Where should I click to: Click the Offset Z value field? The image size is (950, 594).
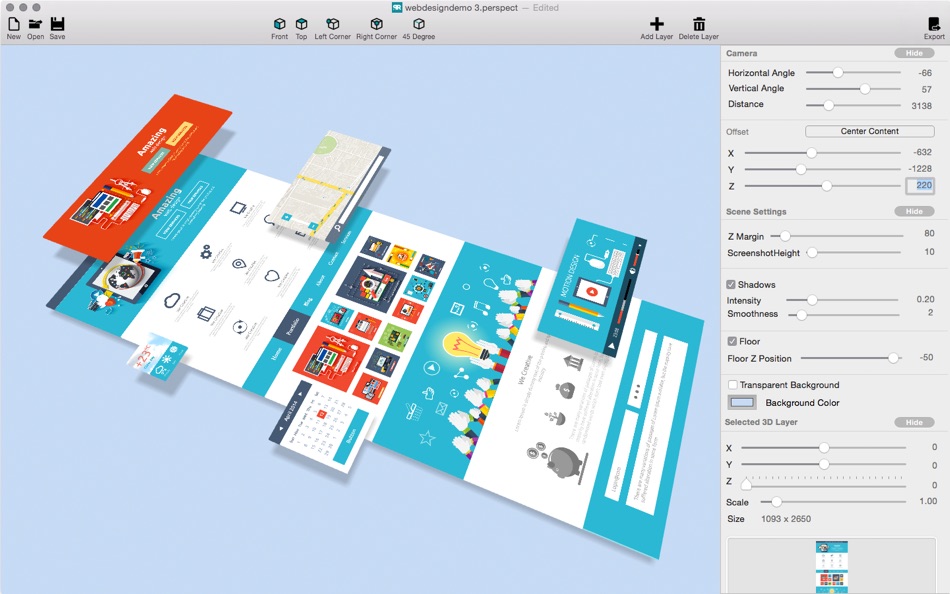tap(920, 185)
